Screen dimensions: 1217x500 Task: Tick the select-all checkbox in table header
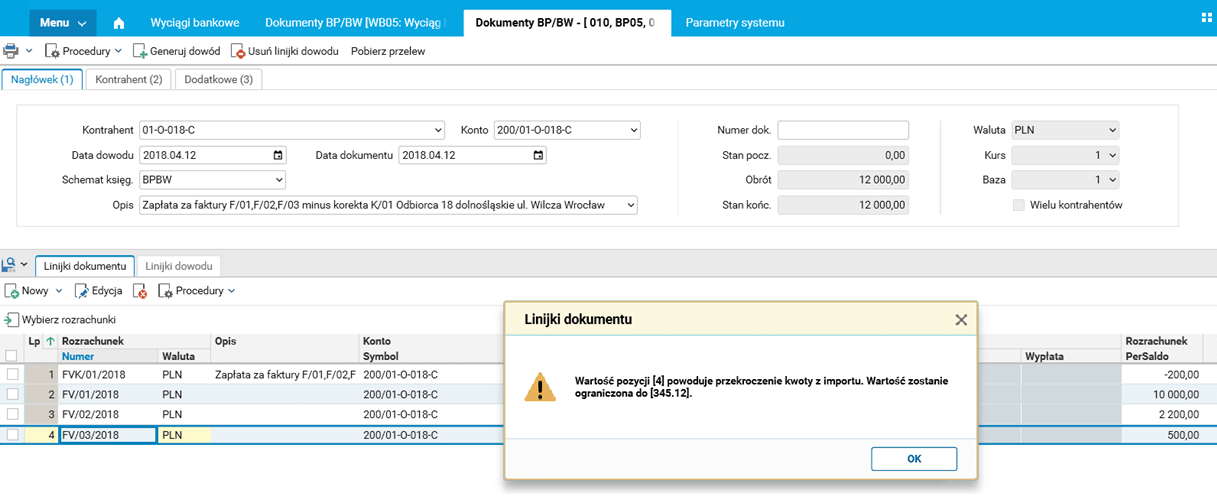[x=12, y=356]
